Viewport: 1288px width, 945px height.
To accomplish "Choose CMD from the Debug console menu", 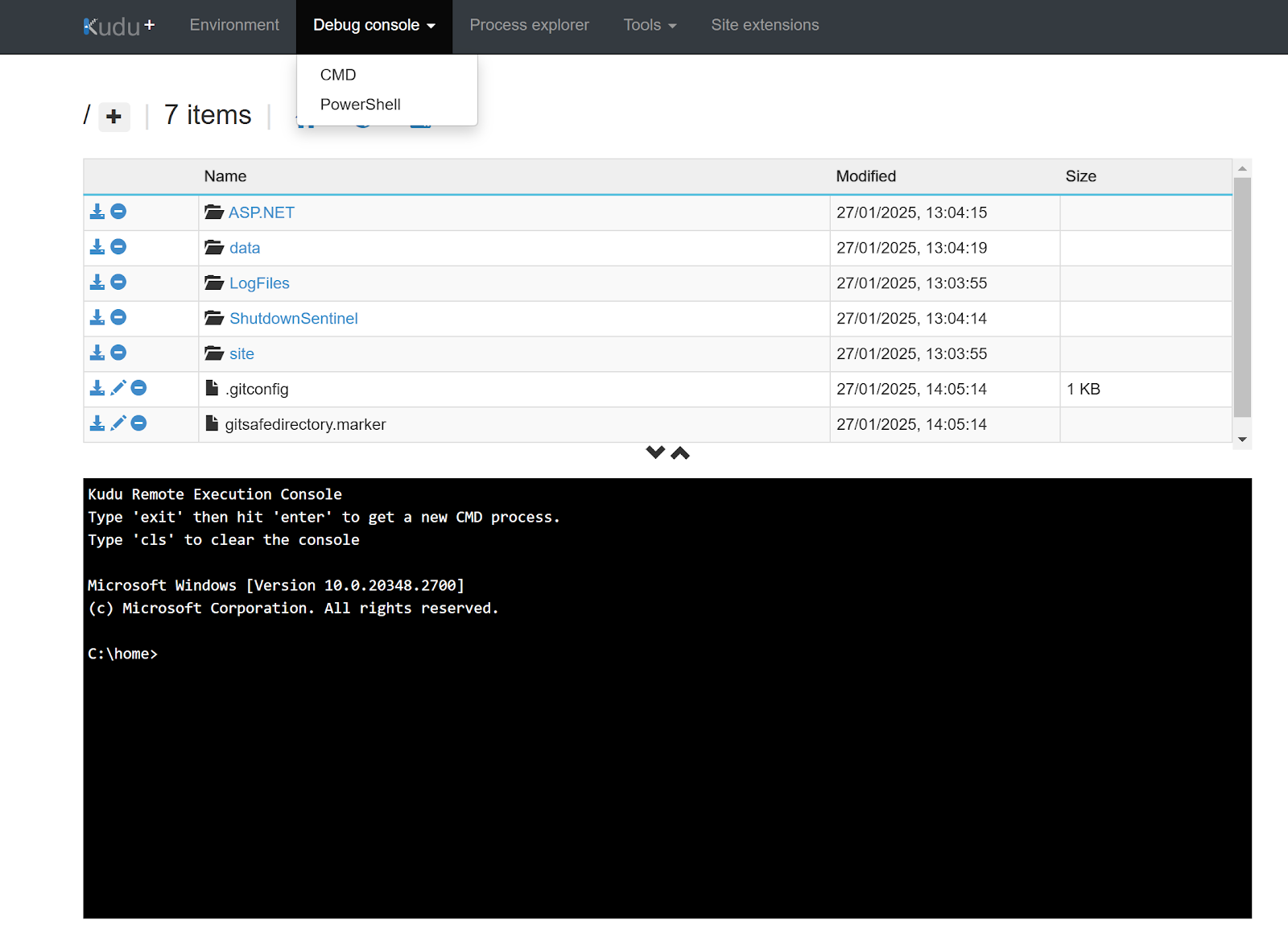I will click(x=338, y=75).
